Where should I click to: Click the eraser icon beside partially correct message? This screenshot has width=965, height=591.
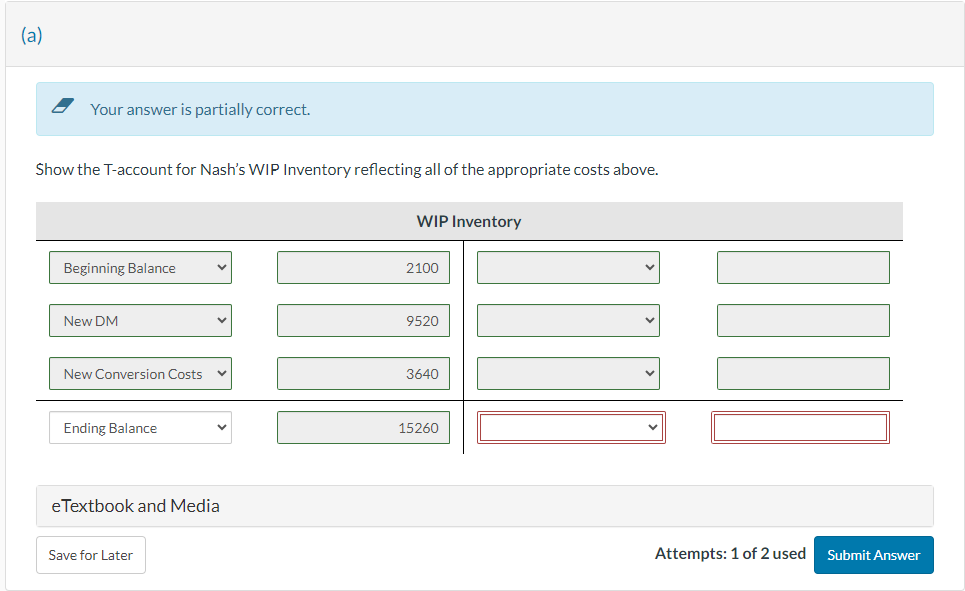coord(63,106)
